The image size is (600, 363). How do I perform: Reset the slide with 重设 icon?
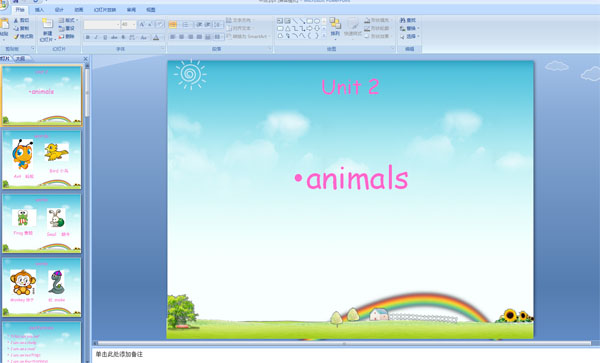click(61, 28)
